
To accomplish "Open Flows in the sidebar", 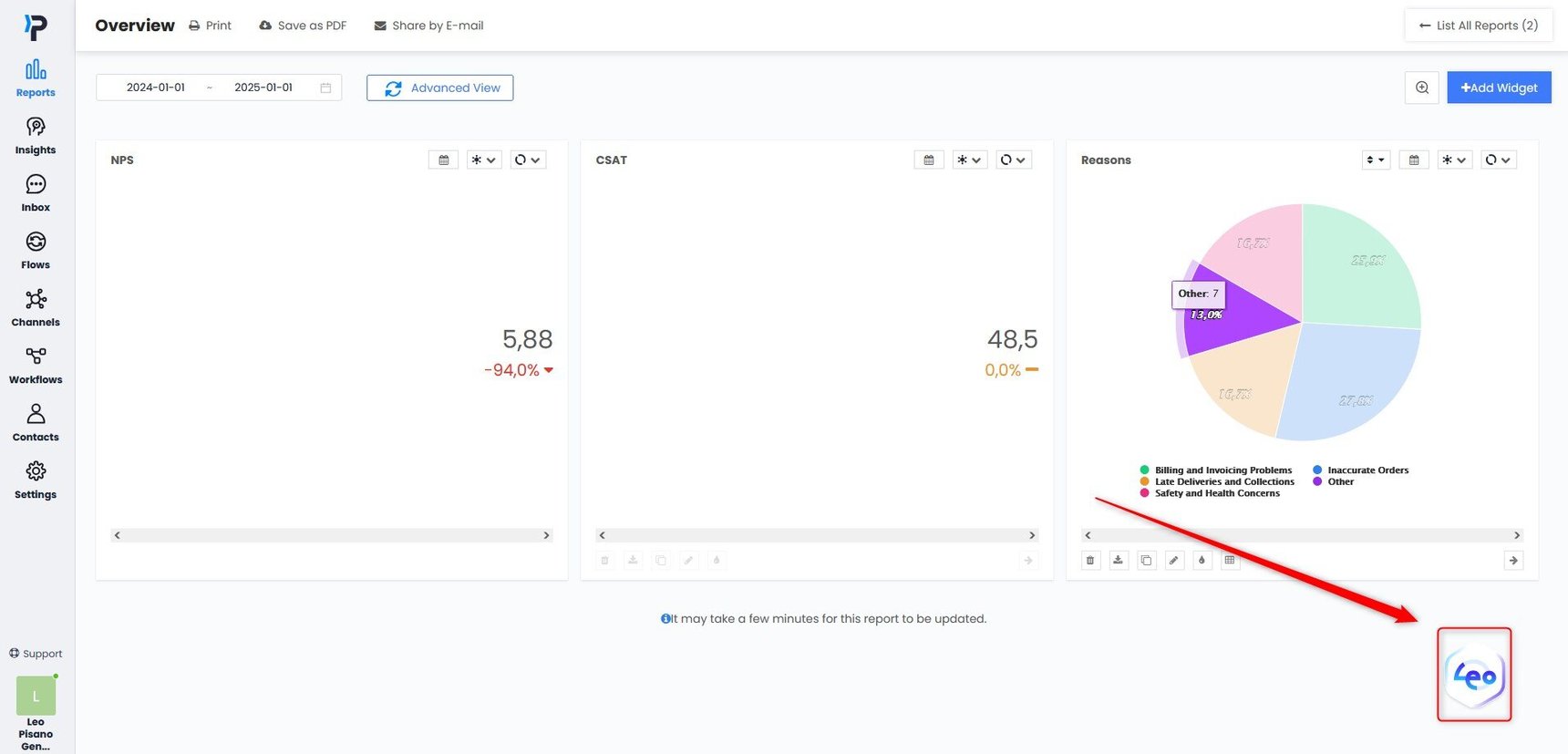I will click(36, 251).
